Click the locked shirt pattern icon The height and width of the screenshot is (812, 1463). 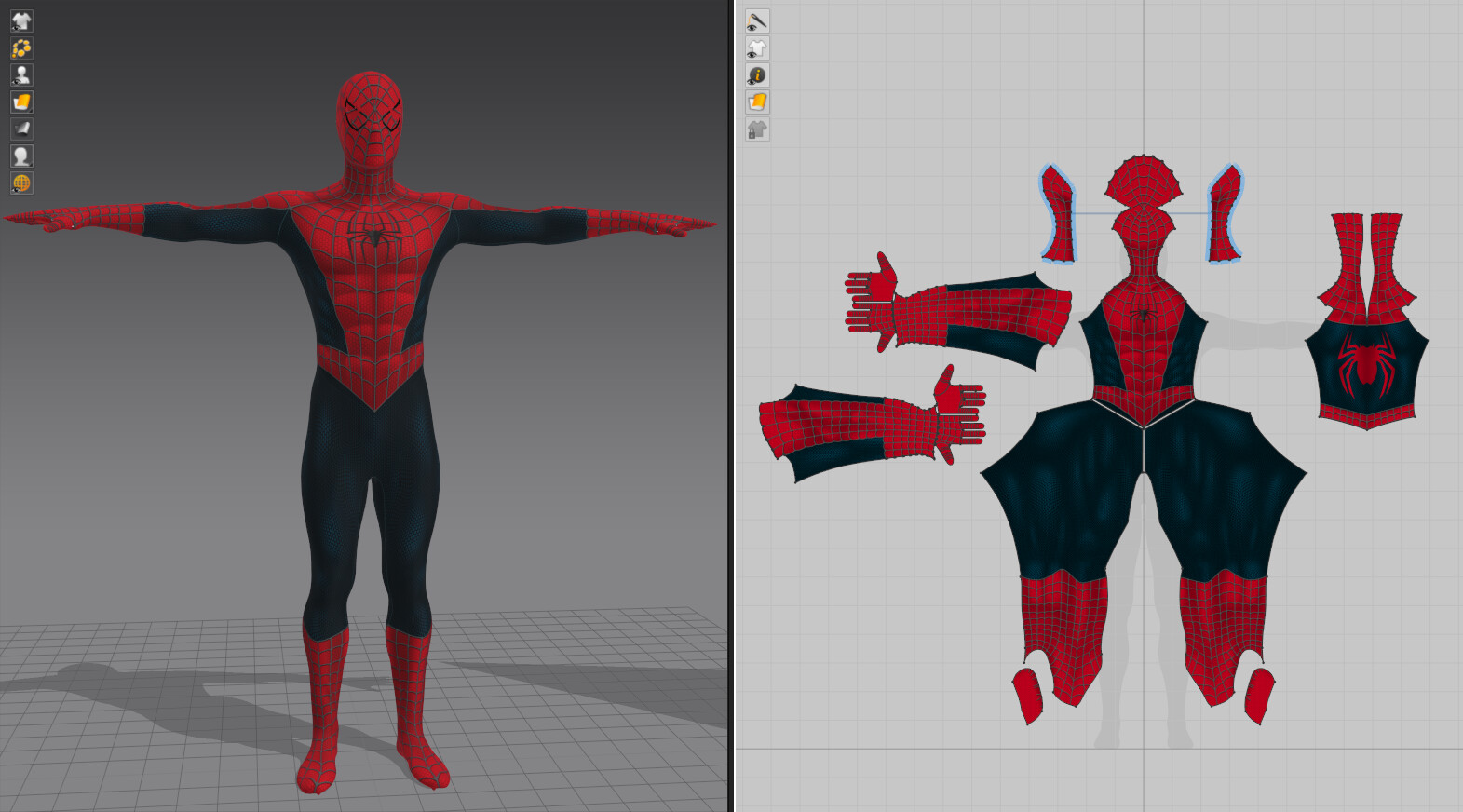[x=757, y=129]
